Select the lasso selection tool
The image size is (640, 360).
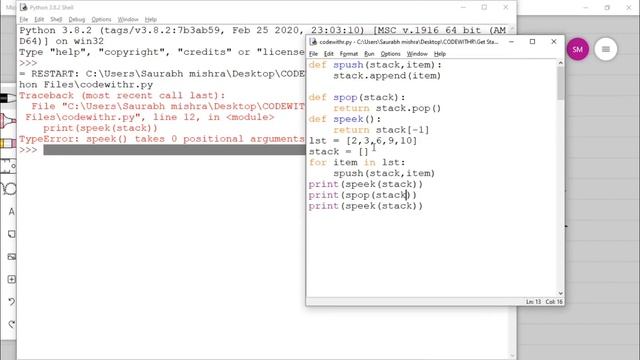[x=9, y=189]
